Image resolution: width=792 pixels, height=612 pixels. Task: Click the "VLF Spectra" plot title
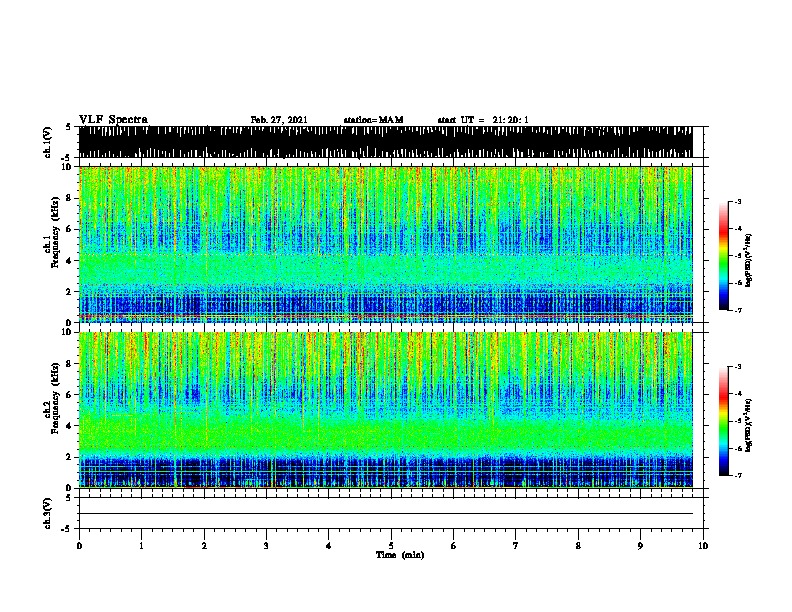click(113, 120)
